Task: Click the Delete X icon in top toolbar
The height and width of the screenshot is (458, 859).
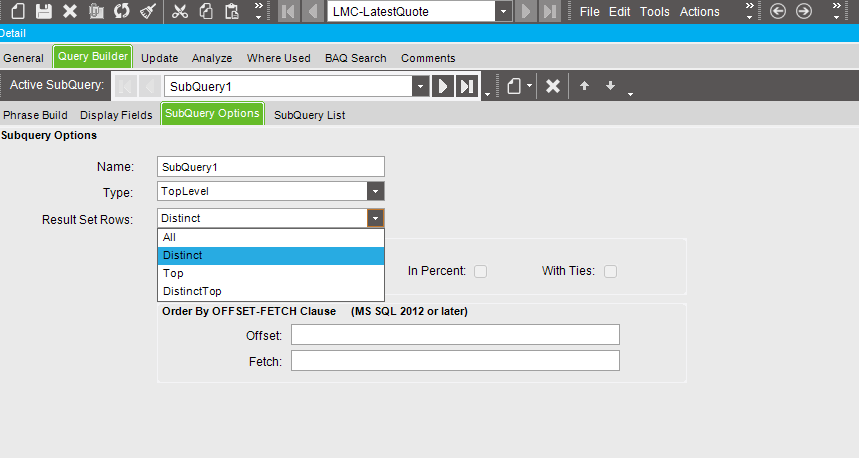Action: click(x=70, y=11)
